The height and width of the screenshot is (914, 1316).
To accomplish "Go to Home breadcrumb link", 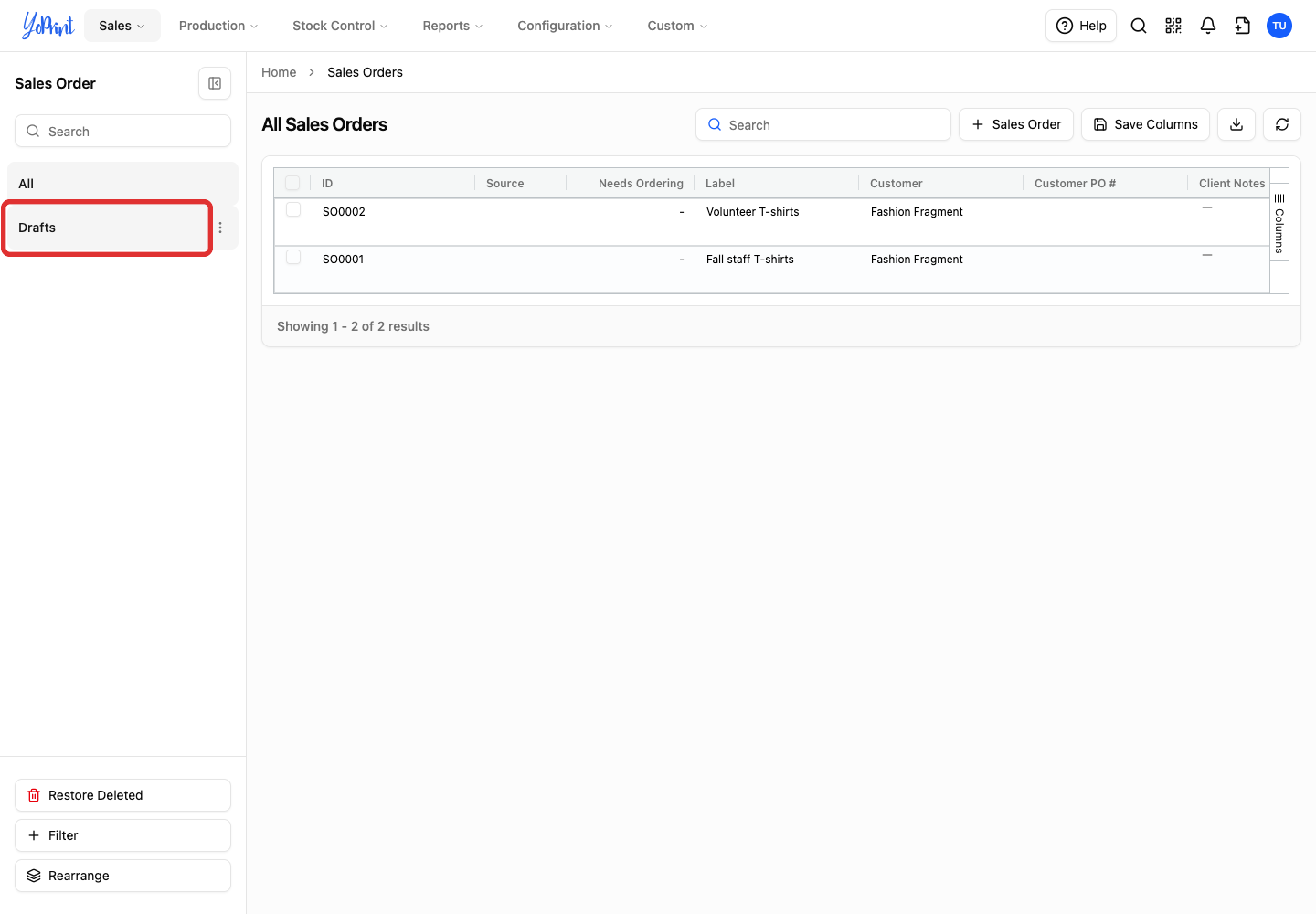I will tap(279, 72).
